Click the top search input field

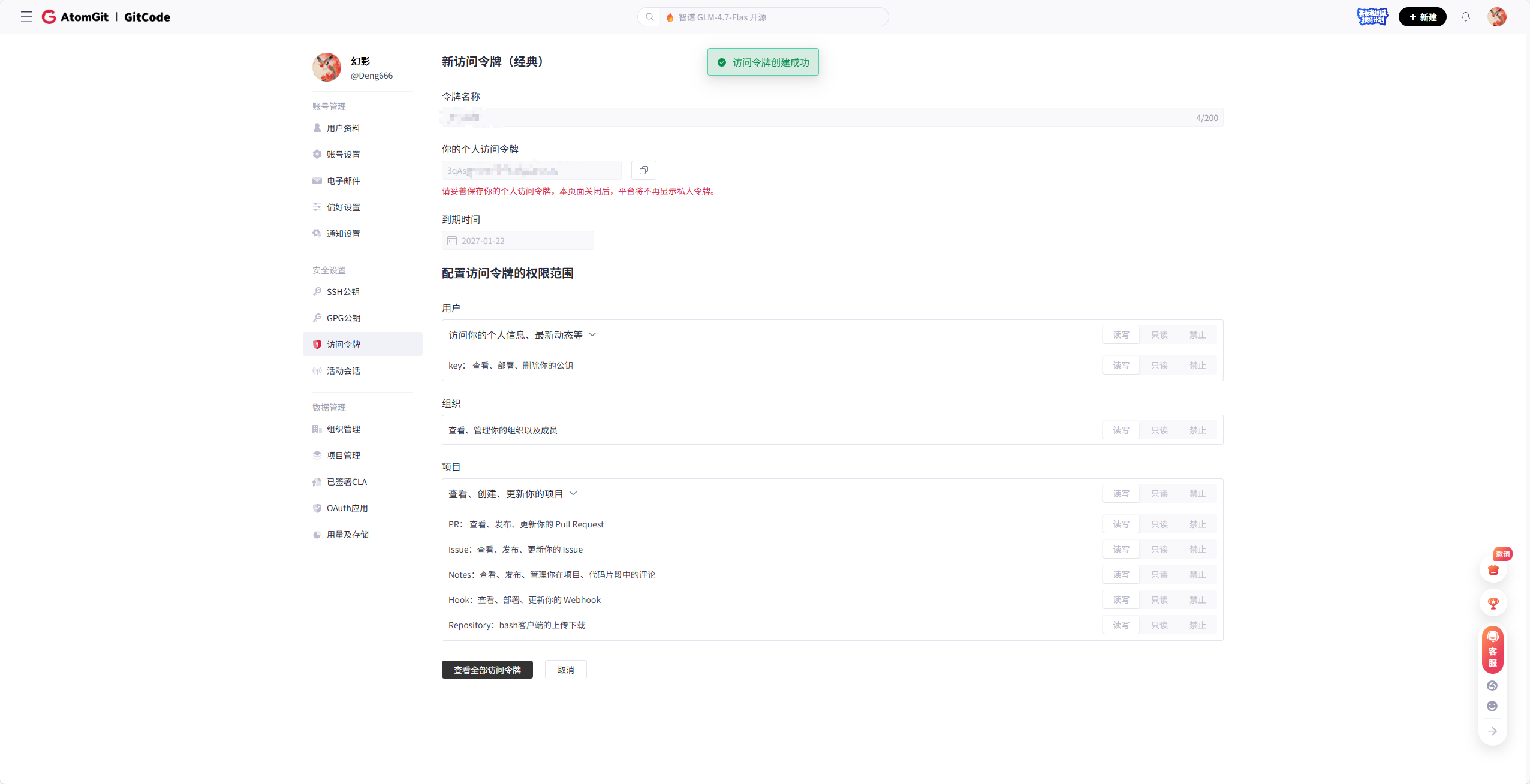[762, 17]
